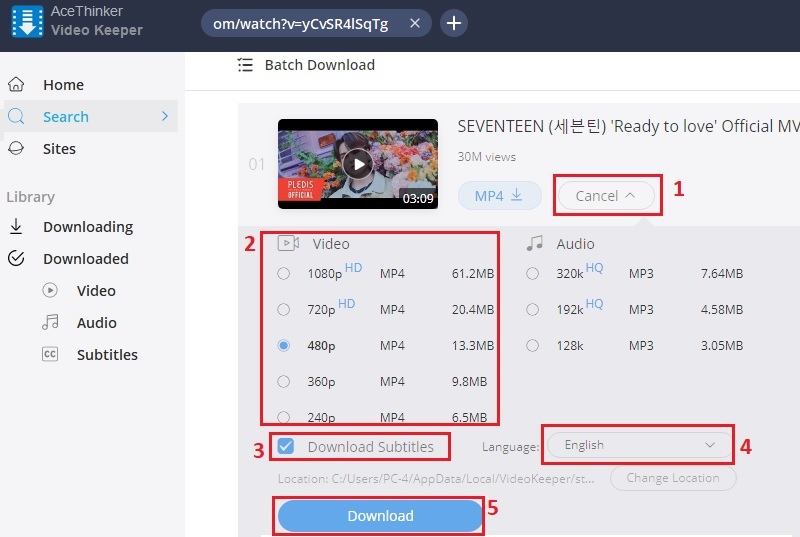Image resolution: width=800 pixels, height=537 pixels.
Task: Click the Search magnifier icon in sidebar
Action: (16, 116)
